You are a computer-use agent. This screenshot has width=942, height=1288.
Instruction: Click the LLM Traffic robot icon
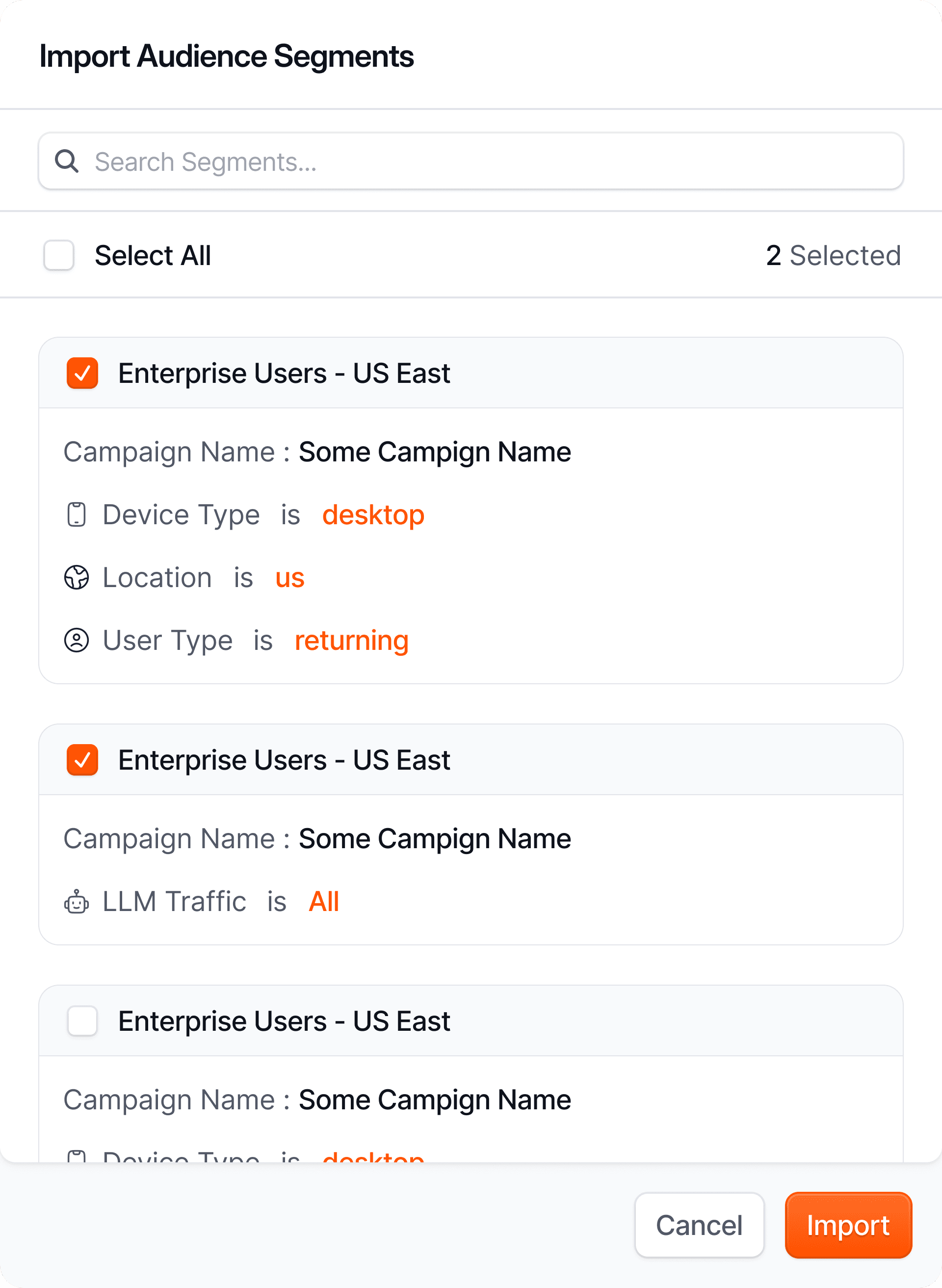77,902
